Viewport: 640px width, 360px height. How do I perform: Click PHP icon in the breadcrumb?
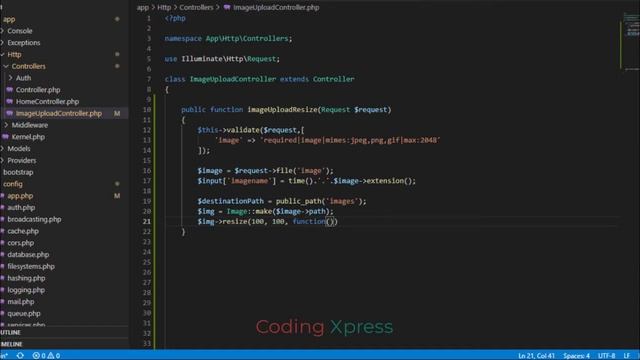(x=227, y=7)
